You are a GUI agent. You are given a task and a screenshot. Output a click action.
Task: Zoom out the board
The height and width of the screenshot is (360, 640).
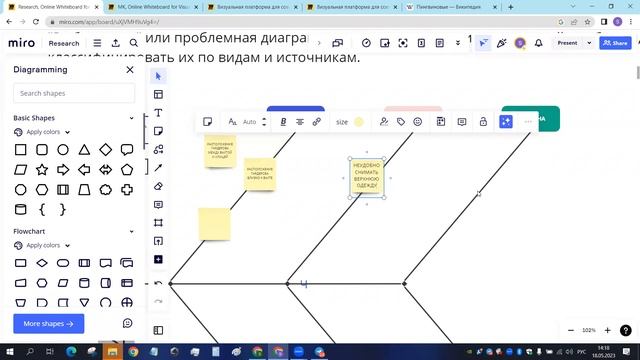coord(571,330)
